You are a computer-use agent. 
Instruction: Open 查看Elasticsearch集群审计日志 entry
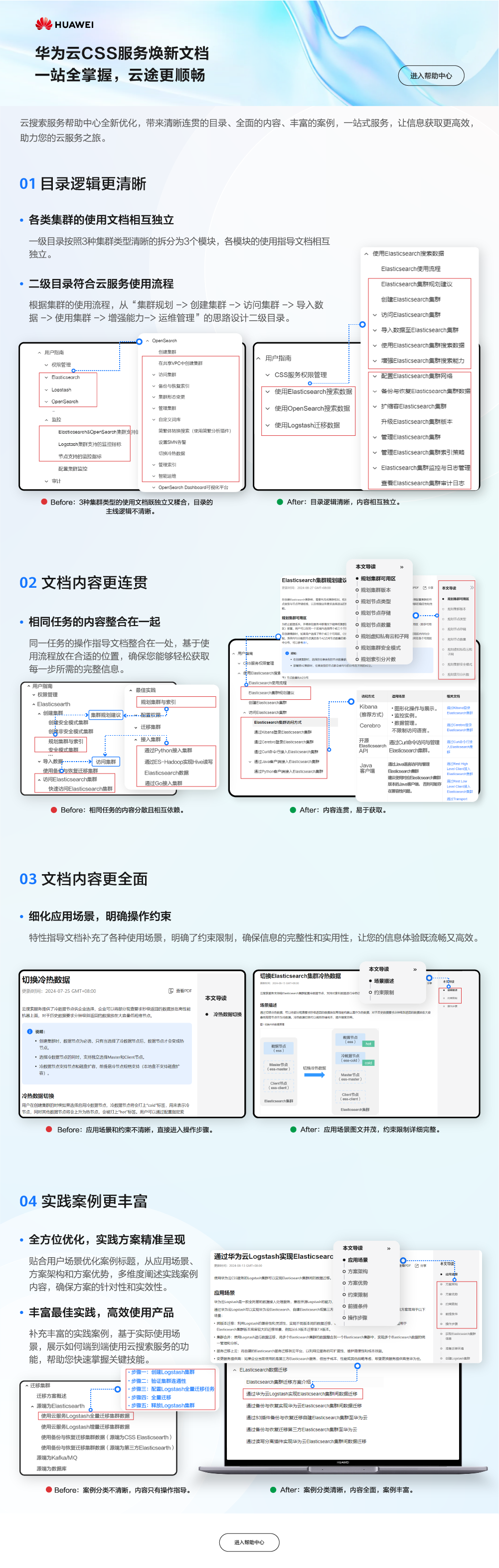[422, 483]
